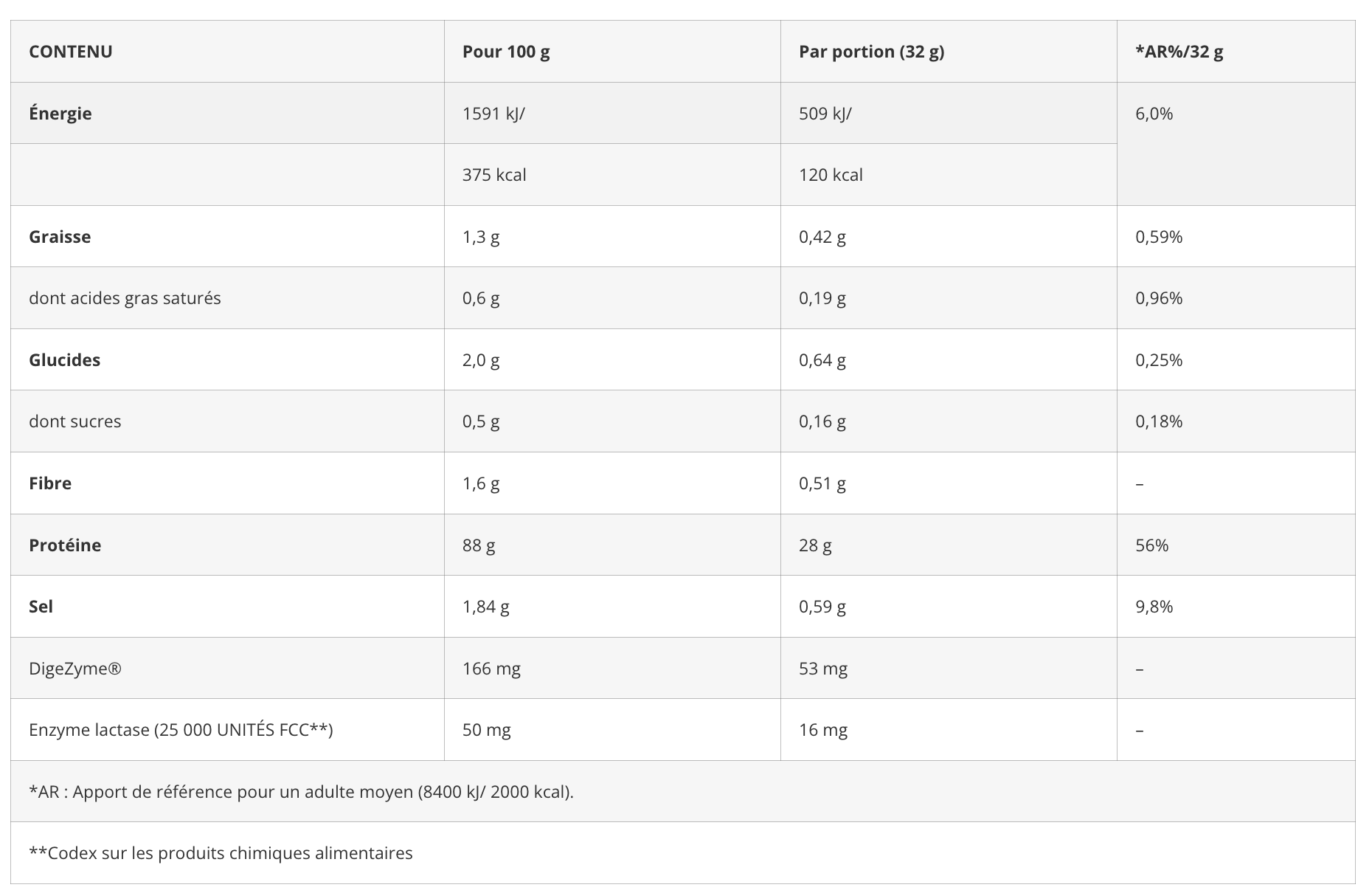Click the "*AR%/32 g" column header
This screenshot has width=1372, height=893.
[1179, 52]
